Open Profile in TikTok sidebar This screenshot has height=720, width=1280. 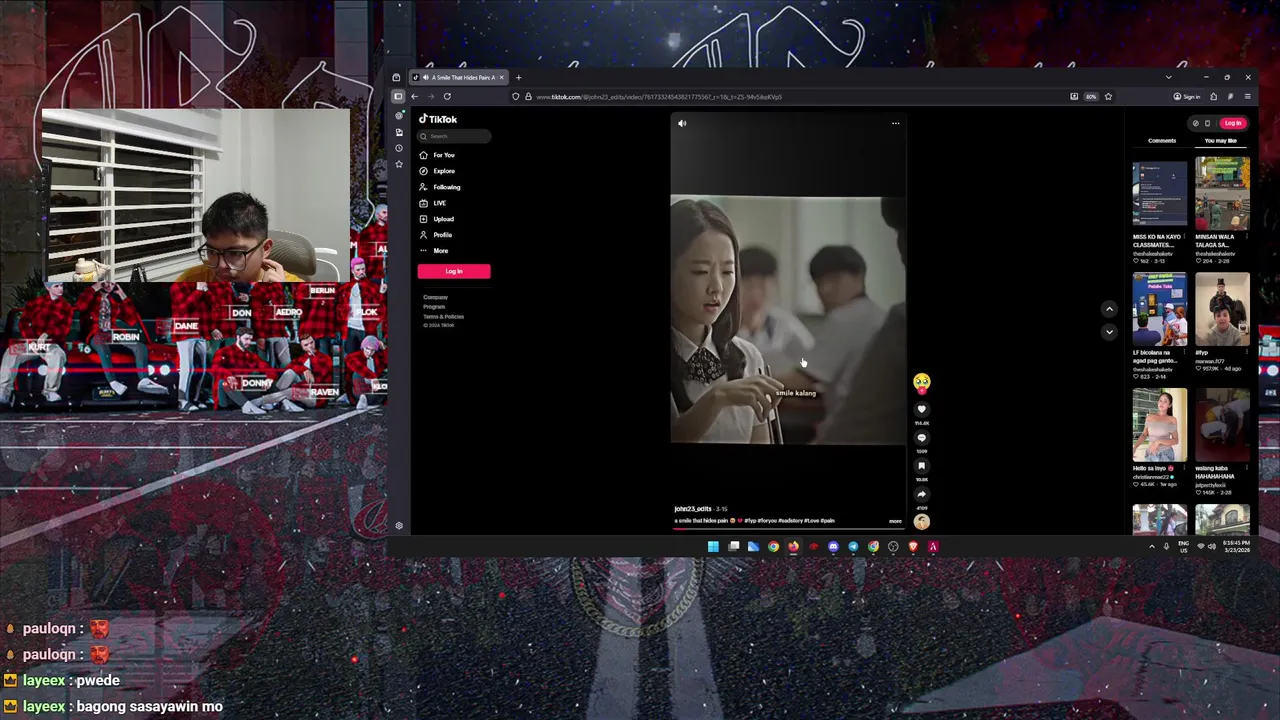tap(436, 235)
